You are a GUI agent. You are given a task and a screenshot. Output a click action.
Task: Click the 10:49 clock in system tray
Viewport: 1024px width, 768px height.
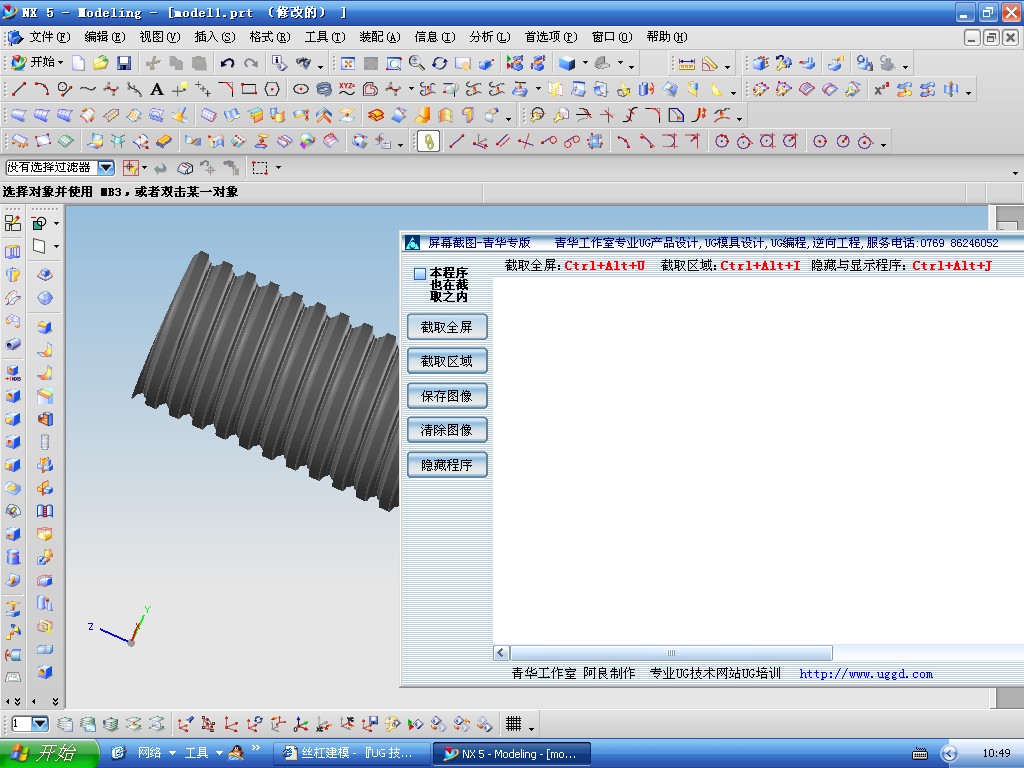coord(997,754)
